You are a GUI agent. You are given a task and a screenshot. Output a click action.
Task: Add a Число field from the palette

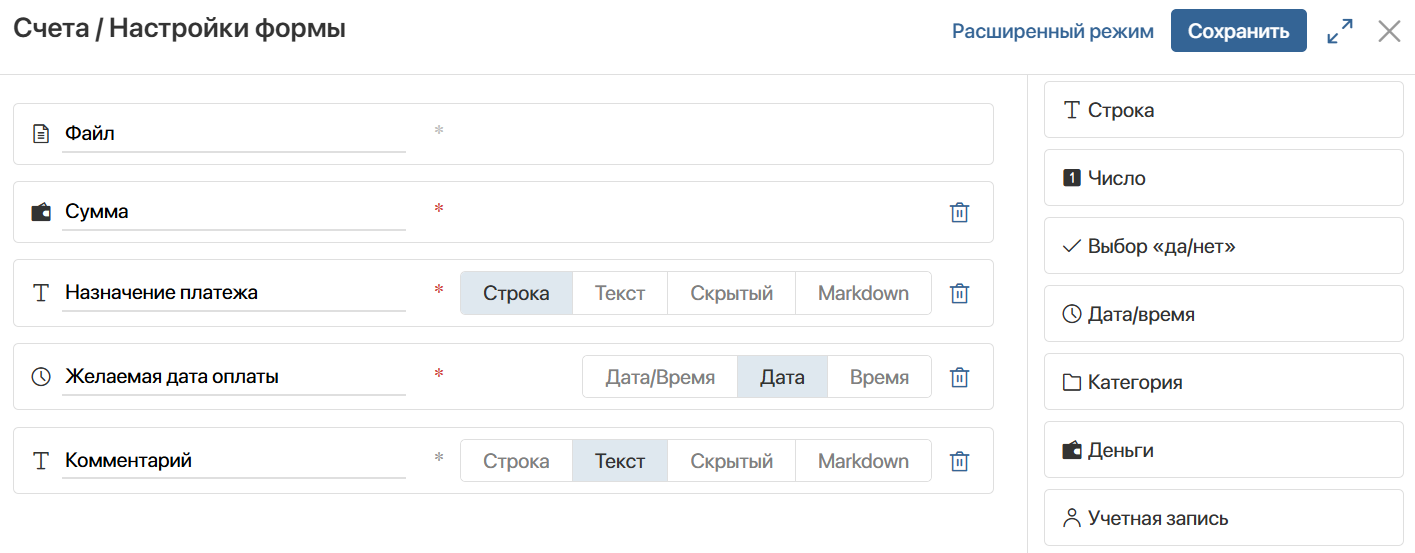[x=1224, y=178]
